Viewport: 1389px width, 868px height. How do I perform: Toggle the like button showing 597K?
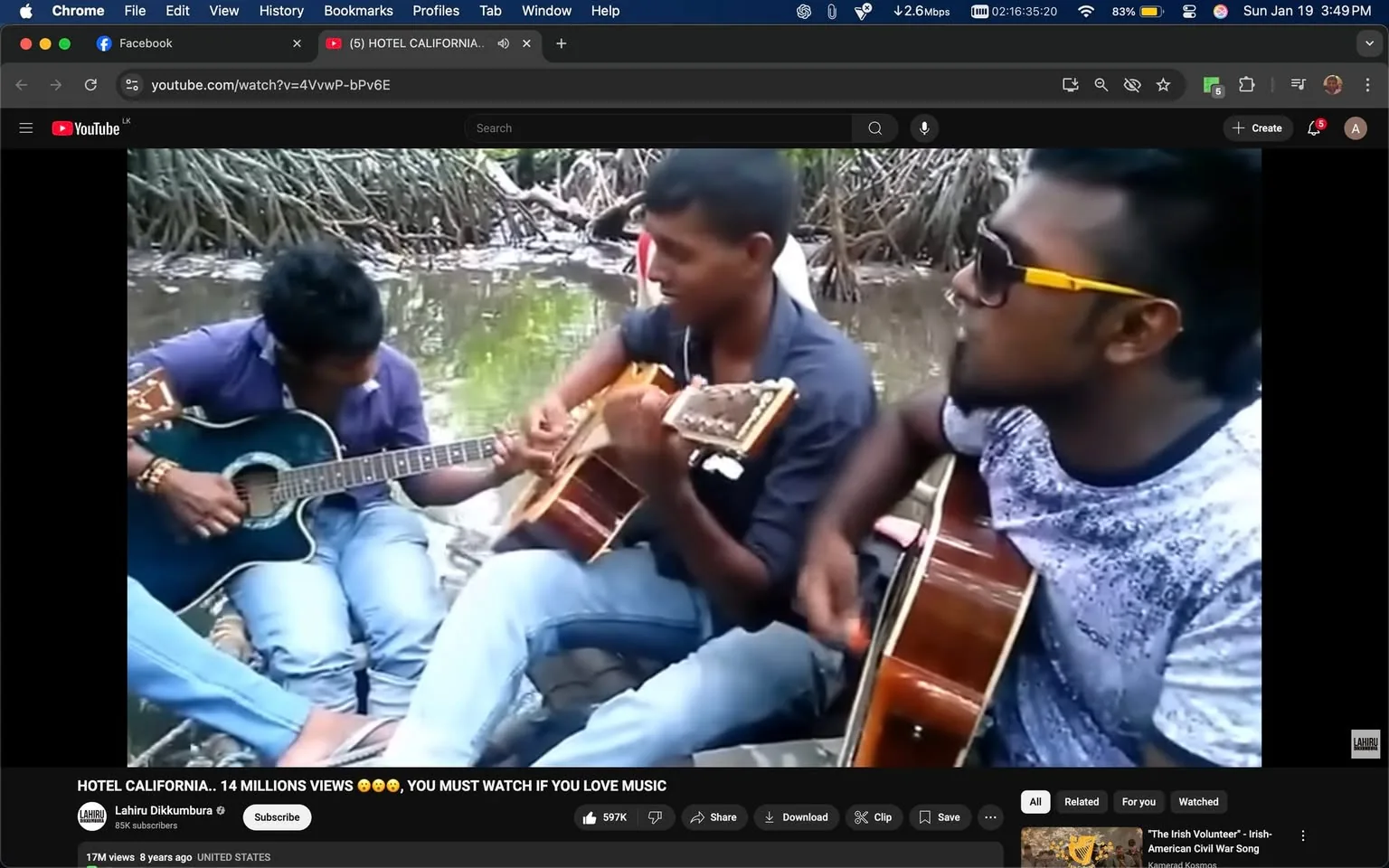603,816
